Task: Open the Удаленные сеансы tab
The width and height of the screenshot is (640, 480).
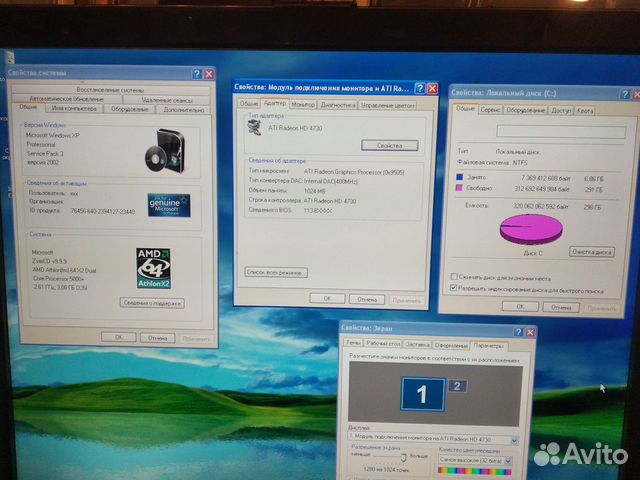Action: pos(167,100)
